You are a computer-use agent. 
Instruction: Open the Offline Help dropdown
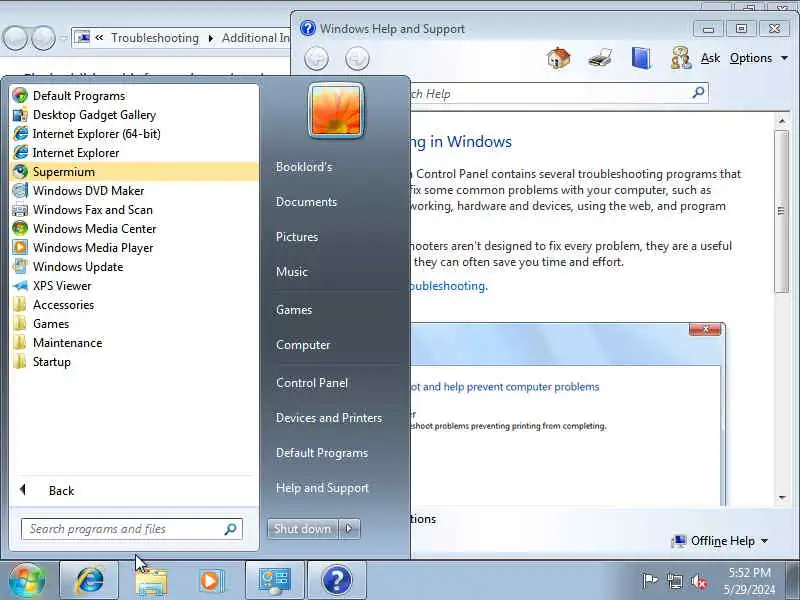(720, 541)
